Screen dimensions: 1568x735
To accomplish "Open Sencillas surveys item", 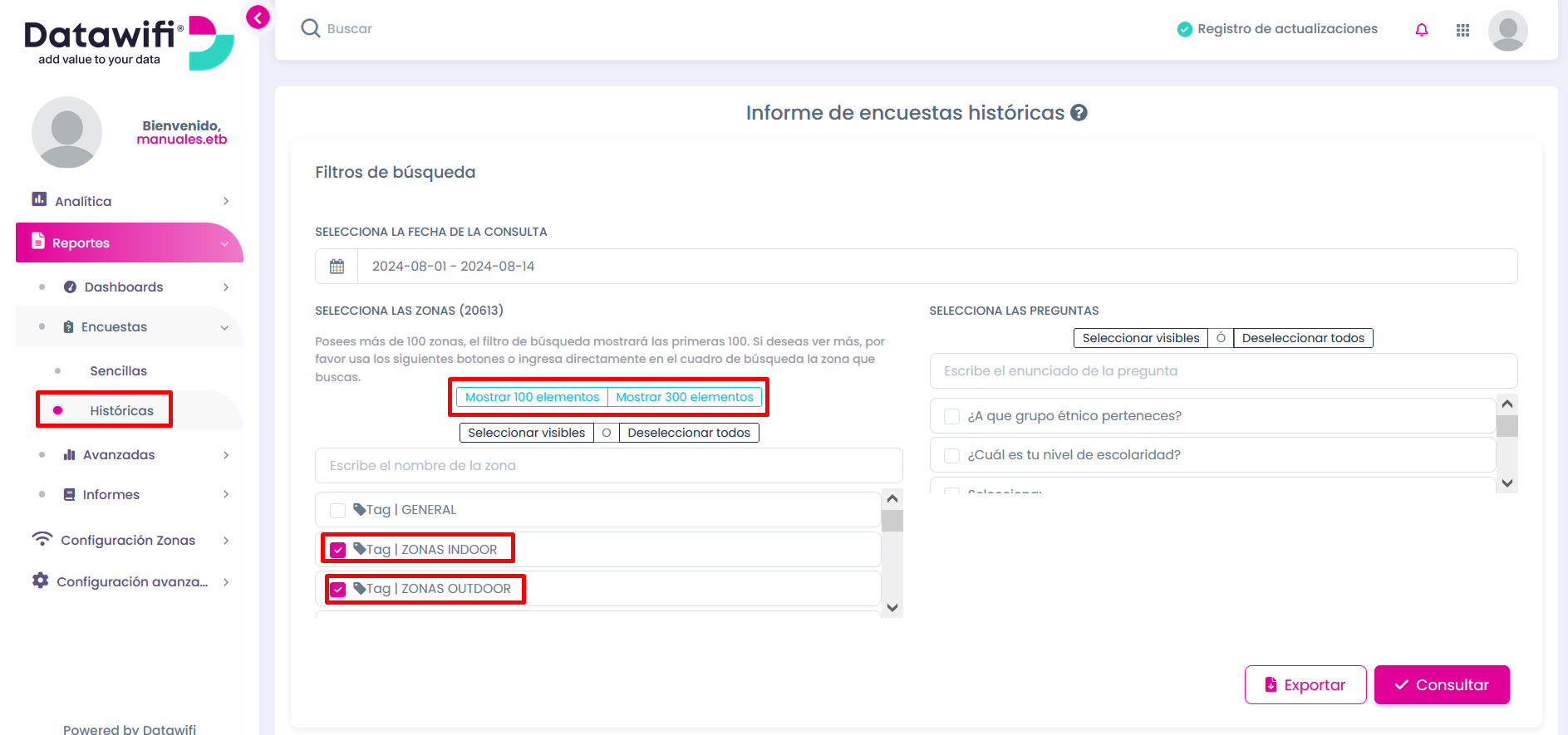I will point(118,371).
